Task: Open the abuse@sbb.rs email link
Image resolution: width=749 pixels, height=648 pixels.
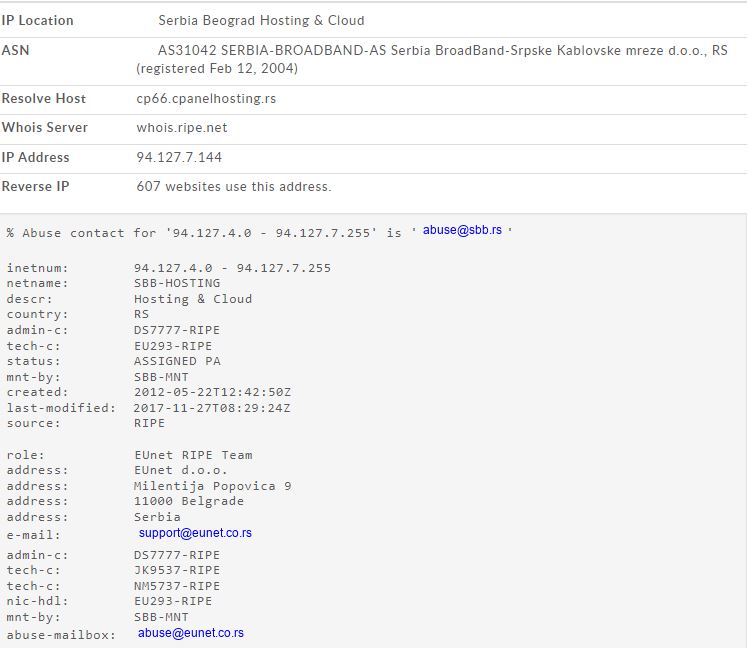Action: pyautogui.click(x=462, y=230)
